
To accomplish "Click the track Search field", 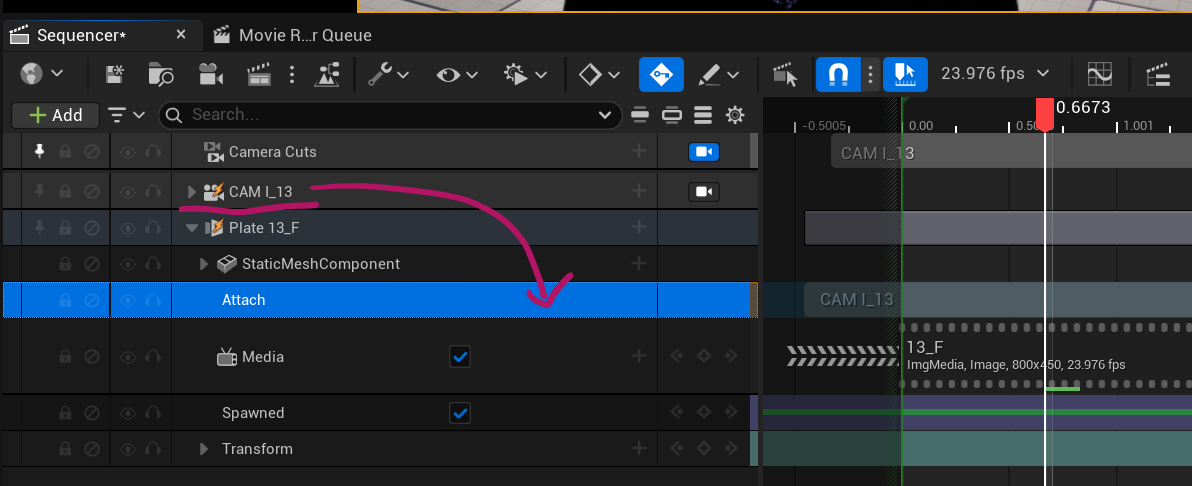I will coord(390,115).
